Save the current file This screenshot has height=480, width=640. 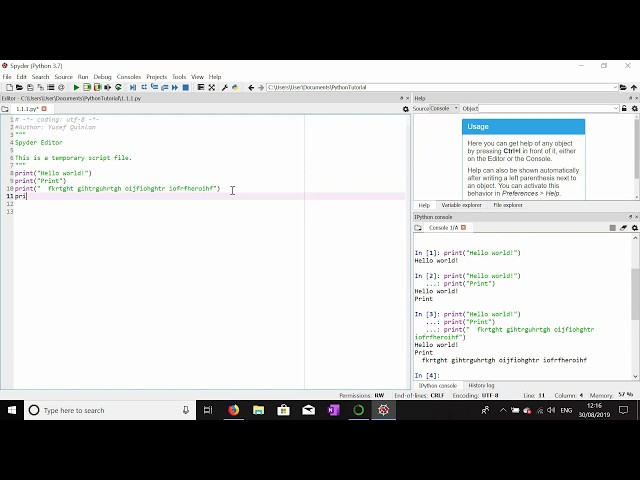point(30,87)
